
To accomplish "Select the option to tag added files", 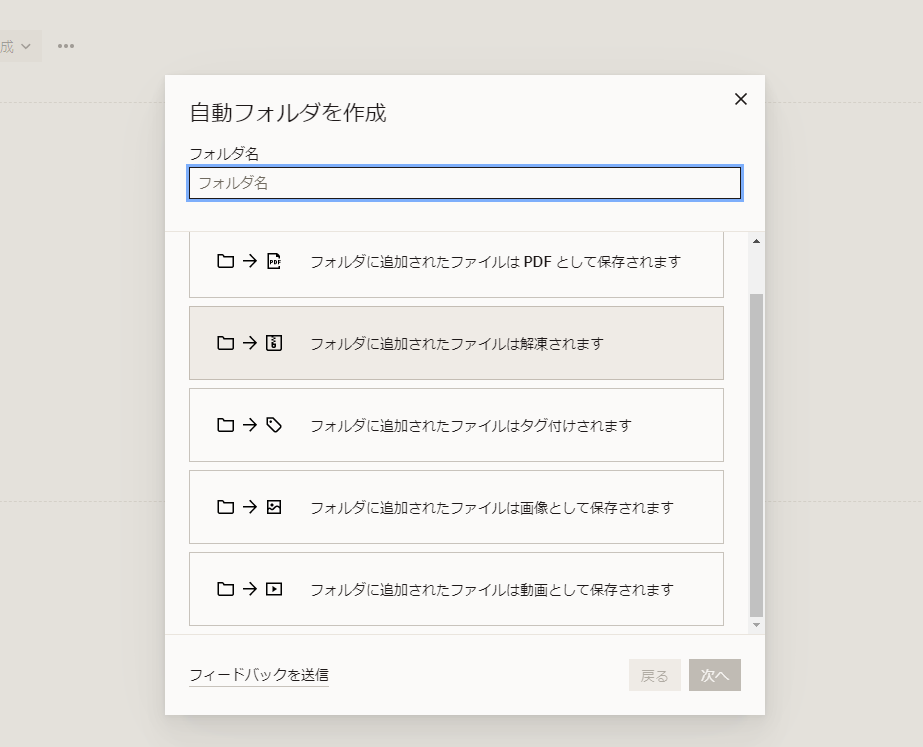I will tap(456, 425).
